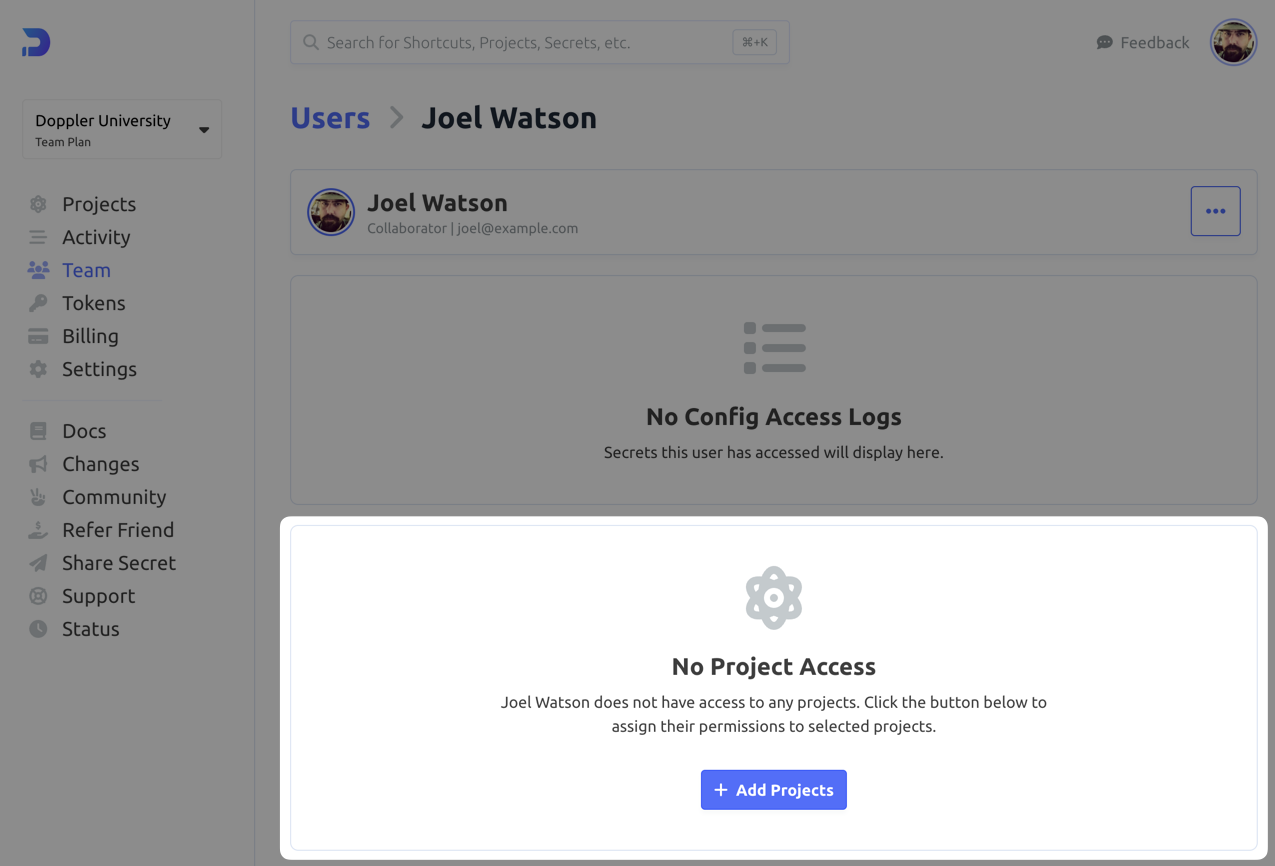
Task: Click the Activity lines icon
Action: (38, 237)
